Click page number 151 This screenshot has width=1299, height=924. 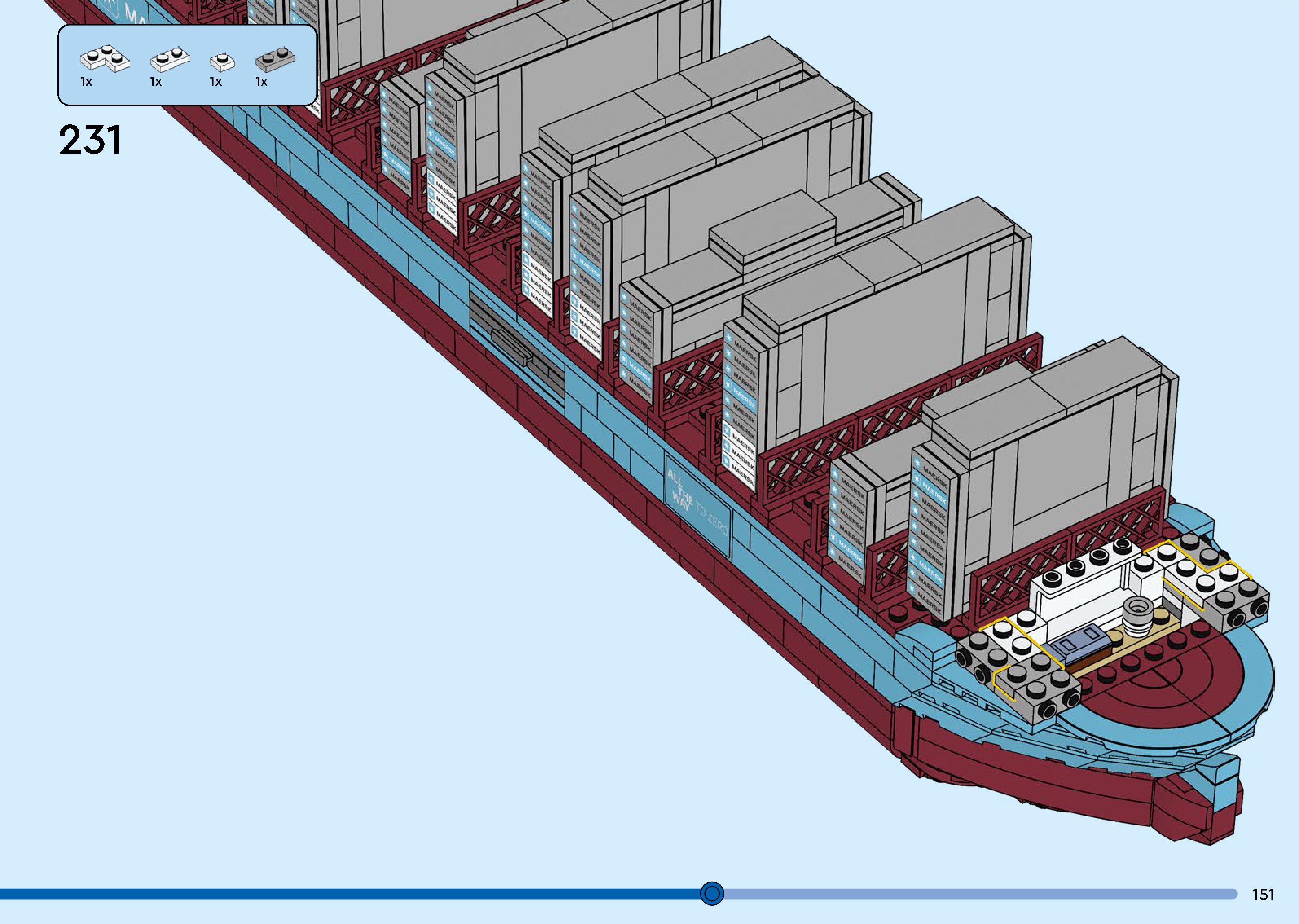[1263, 894]
